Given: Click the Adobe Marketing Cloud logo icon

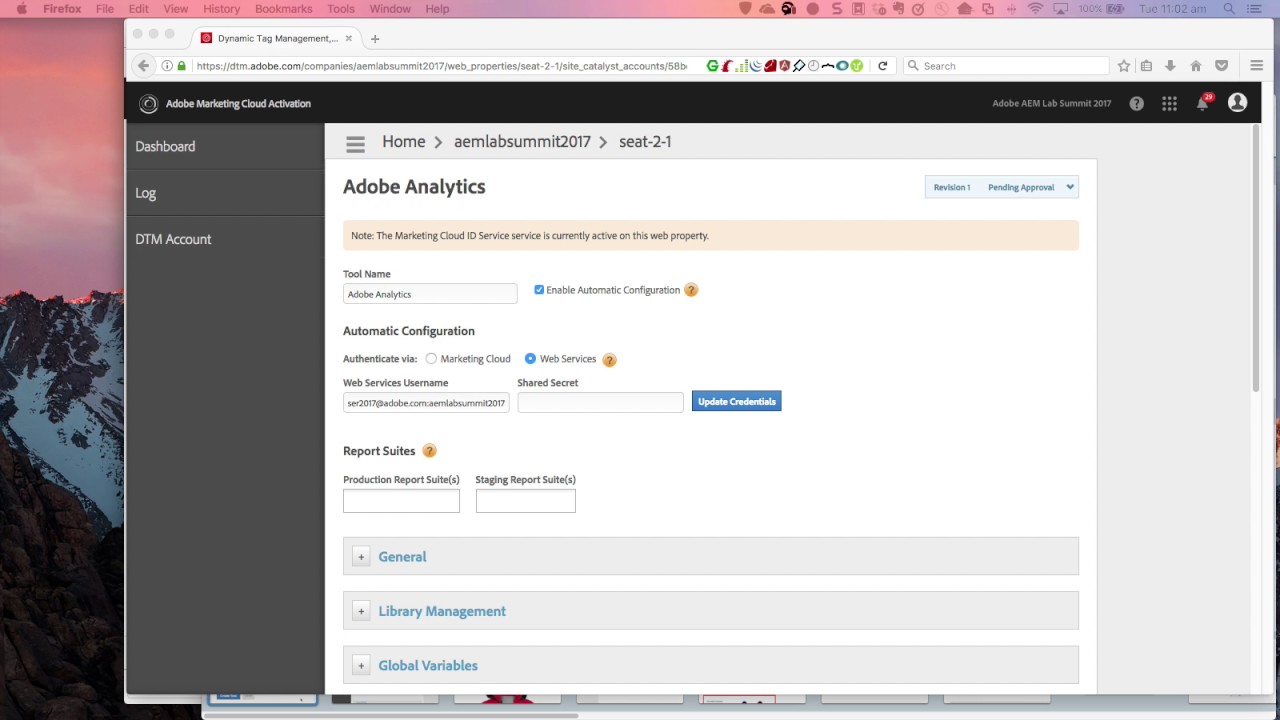Looking at the screenshot, I should [148, 104].
